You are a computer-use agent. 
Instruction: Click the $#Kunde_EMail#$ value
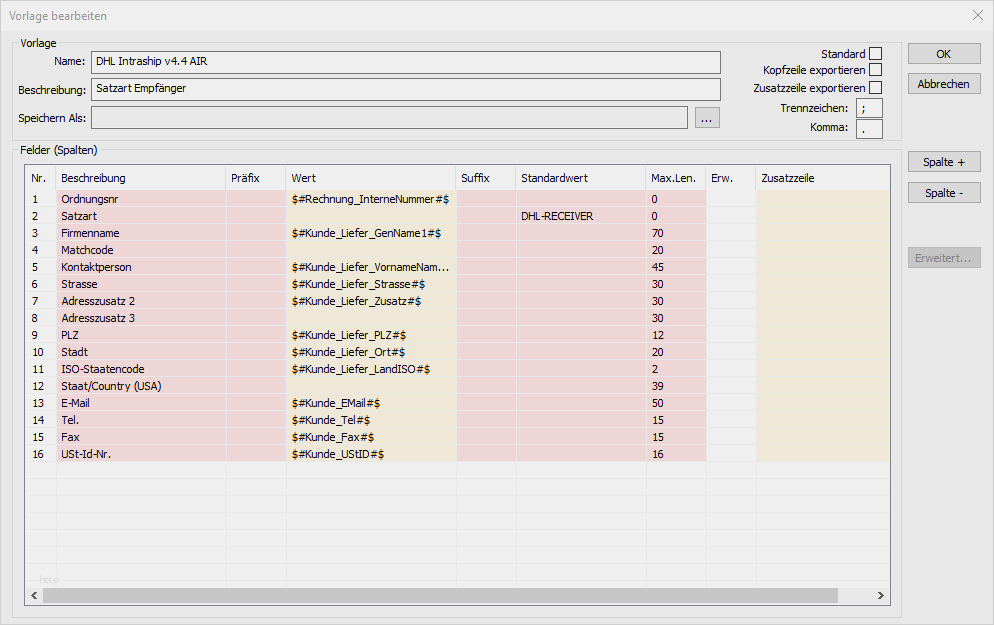click(x=371, y=403)
